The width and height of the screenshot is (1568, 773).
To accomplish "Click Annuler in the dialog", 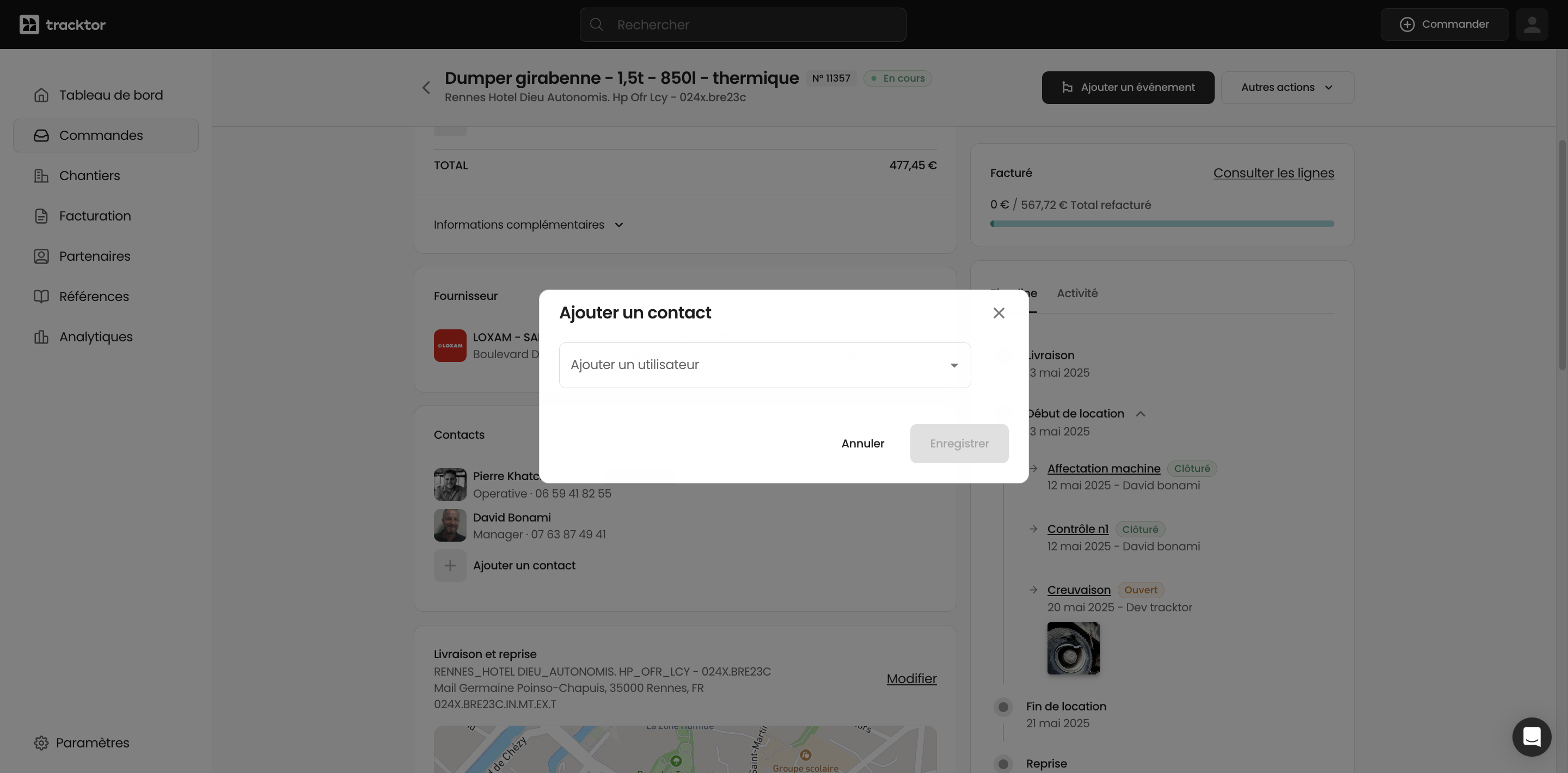I will tap(862, 443).
